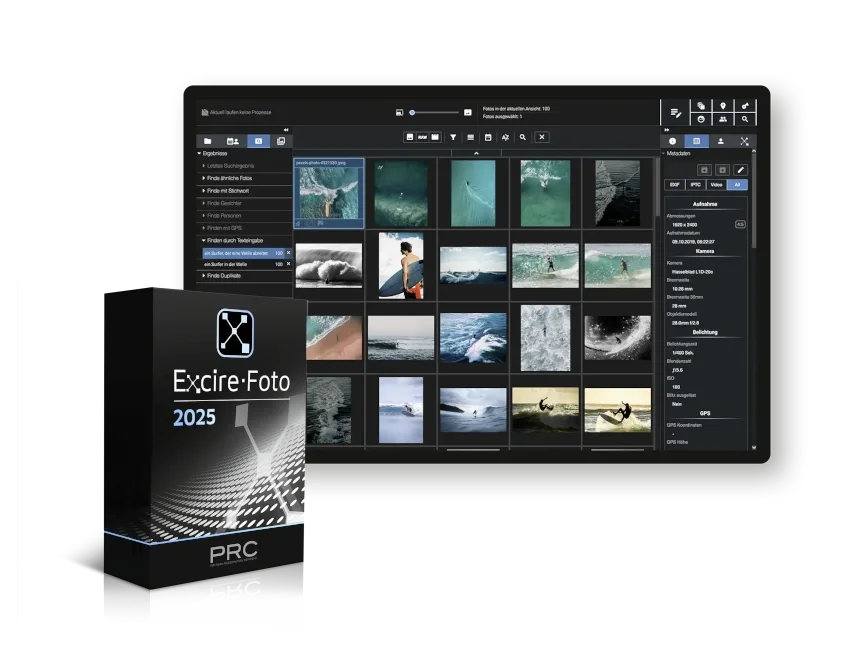Click the A-Z sort icon
Image resolution: width=864 pixels, height=660 pixels.
click(x=505, y=137)
